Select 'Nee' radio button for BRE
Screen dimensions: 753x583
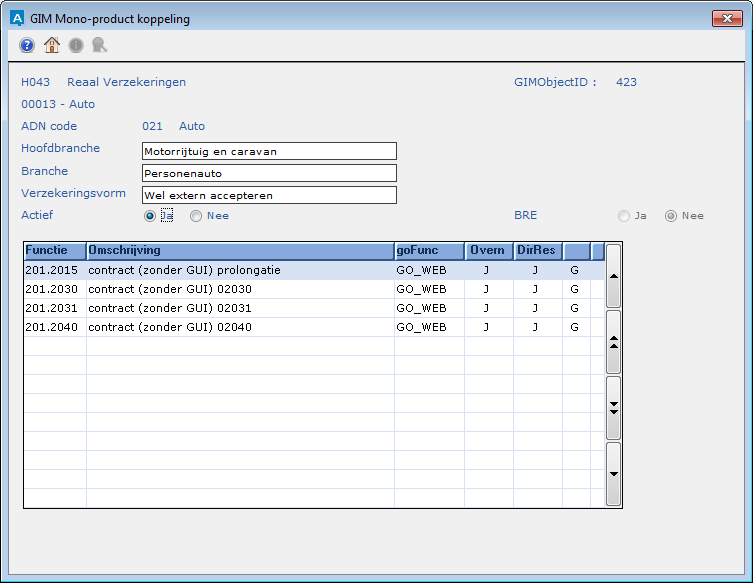point(671,215)
